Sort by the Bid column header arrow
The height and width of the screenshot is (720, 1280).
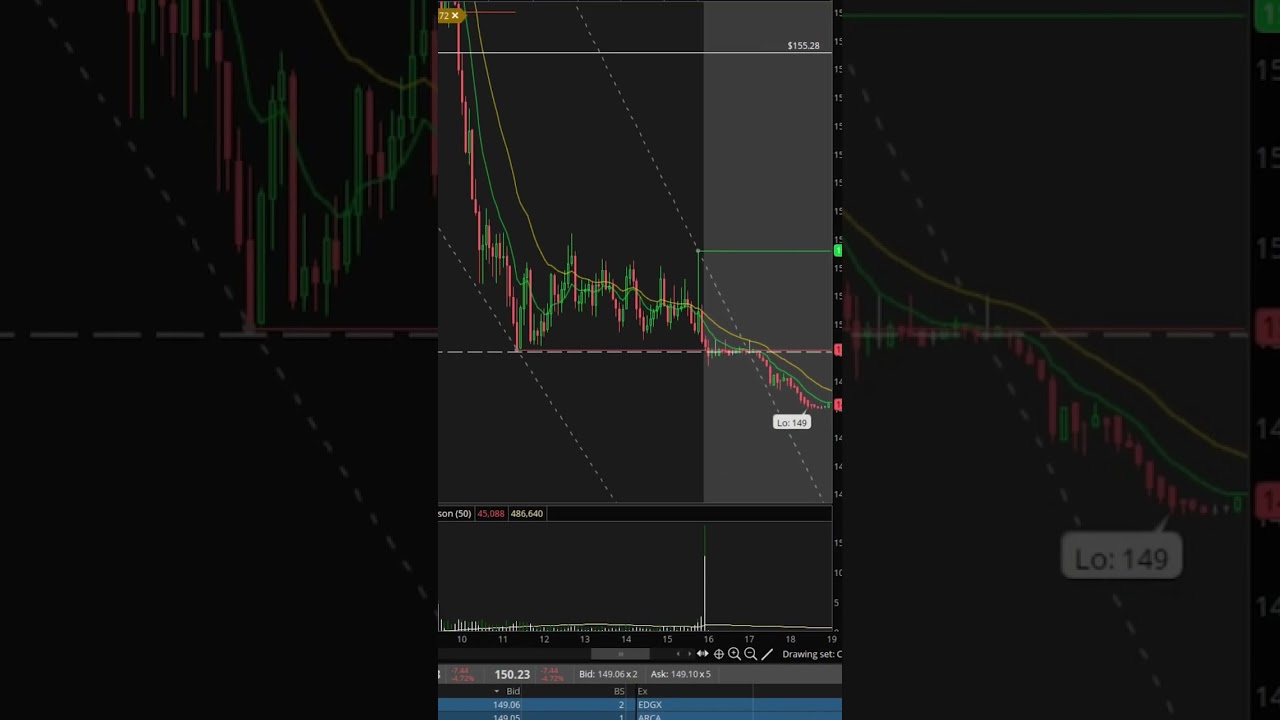tap(497, 691)
